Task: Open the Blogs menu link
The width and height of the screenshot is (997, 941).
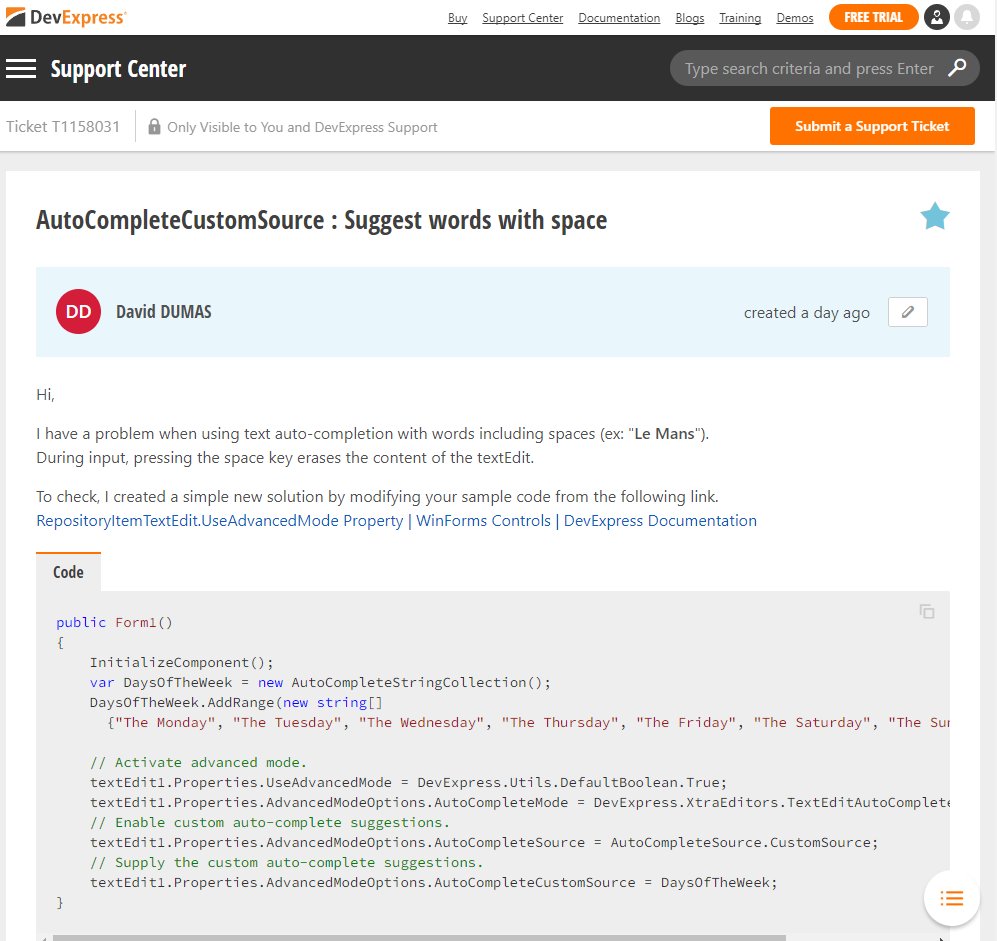Action: click(x=689, y=18)
